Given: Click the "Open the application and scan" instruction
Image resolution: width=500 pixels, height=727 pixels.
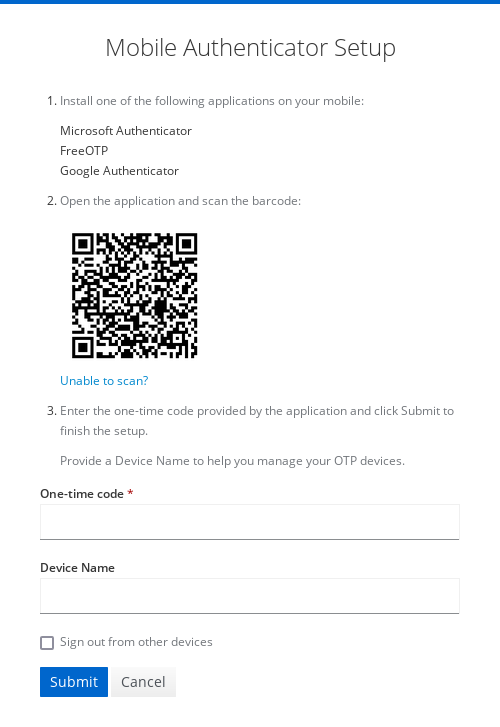Looking at the screenshot, I should (180, 201).
